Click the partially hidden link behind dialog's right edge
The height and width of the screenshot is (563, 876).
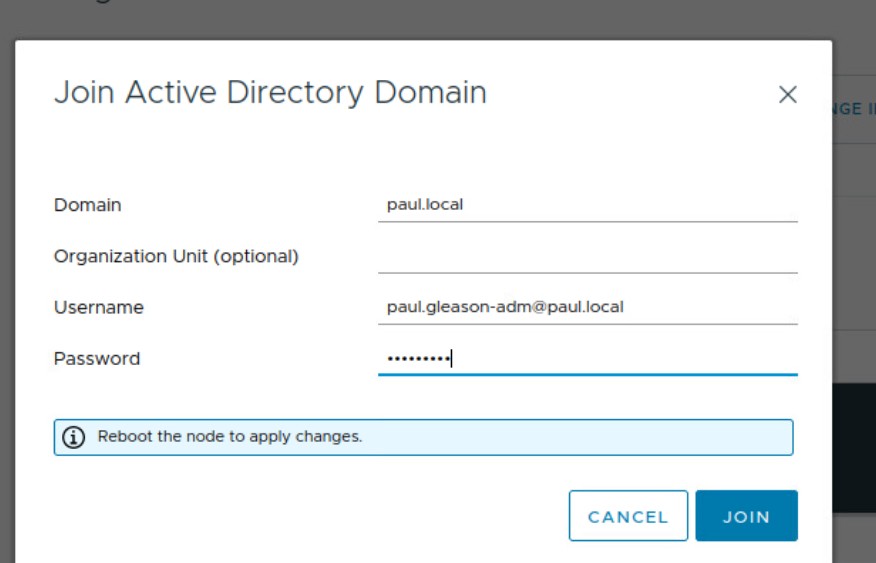point(852,109)
